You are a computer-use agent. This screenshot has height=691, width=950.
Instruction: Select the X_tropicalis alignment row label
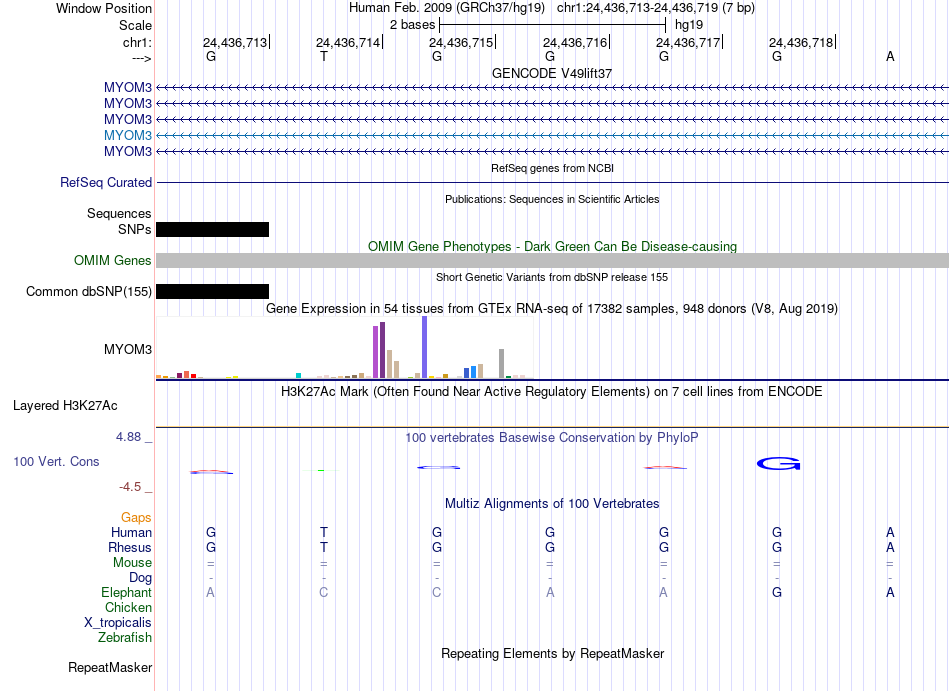[x=118, y=623]
